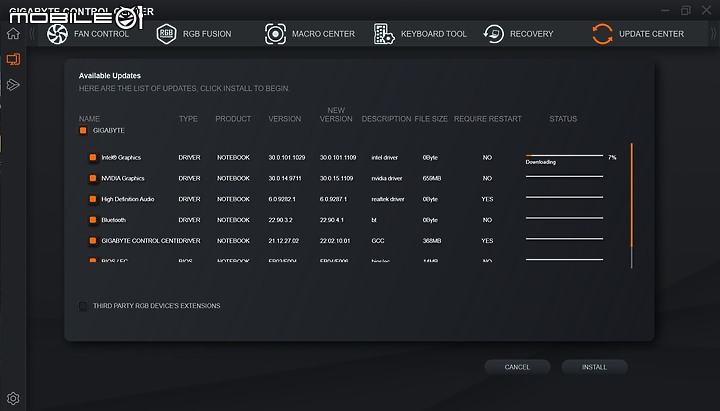Screen dimensions: 720x411
Task: Click the High Definition Audio status bar
Action: pyautogui.click(x=564, y=197)
